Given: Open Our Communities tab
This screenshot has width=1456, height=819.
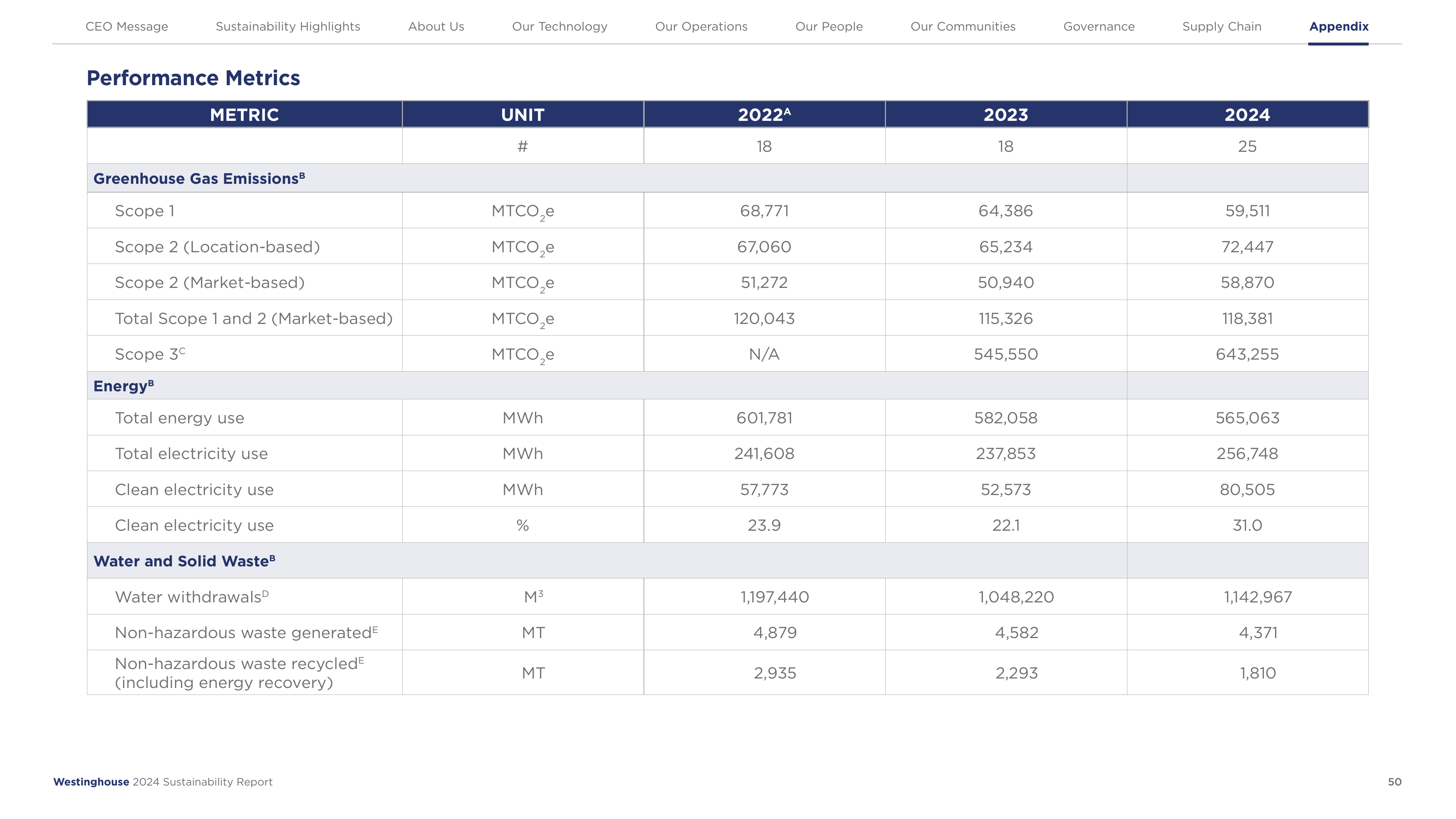Looking at the screenshot, I should [x=962, y=27].
